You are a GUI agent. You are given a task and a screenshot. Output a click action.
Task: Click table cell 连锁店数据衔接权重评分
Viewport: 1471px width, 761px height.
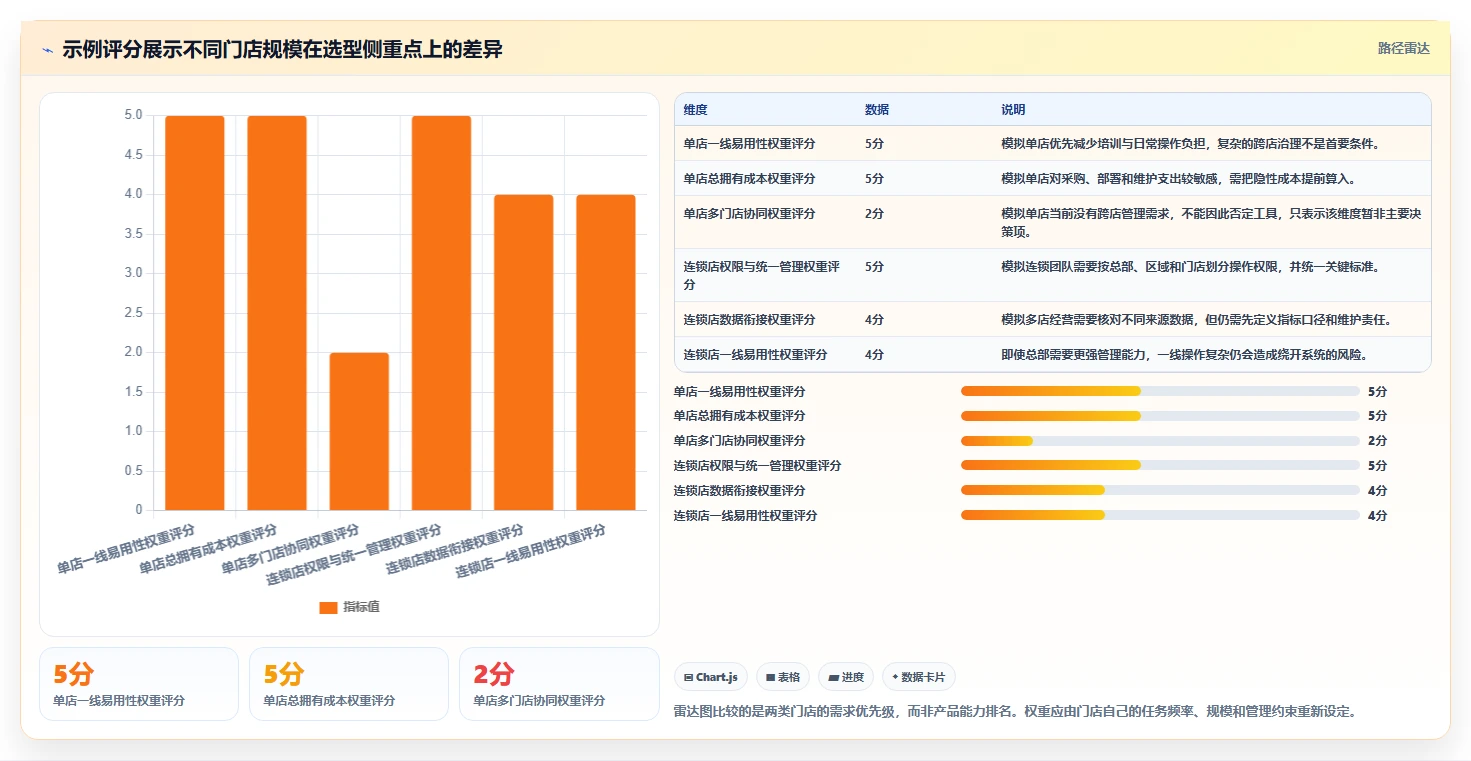[749, 319]
